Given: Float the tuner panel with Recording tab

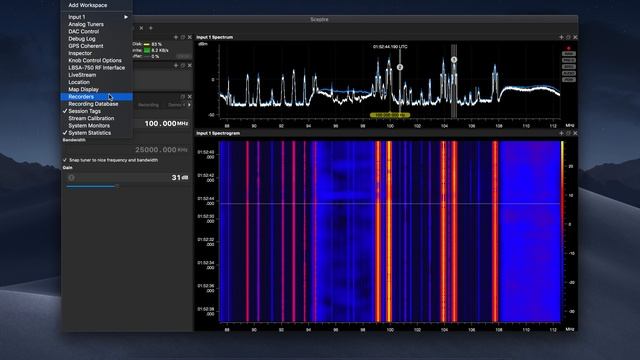Looking at the screenshot, I should (183, 97).
